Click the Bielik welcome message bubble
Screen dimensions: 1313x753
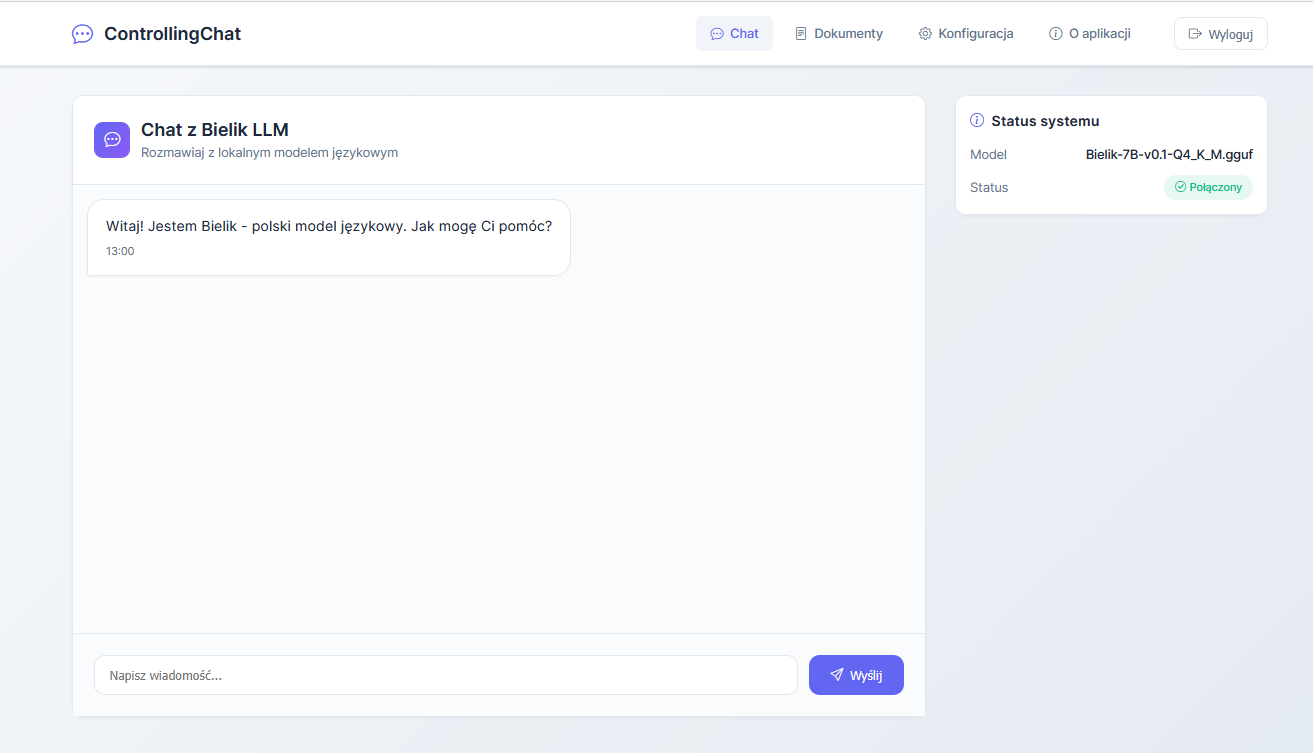tap(328, 237)
